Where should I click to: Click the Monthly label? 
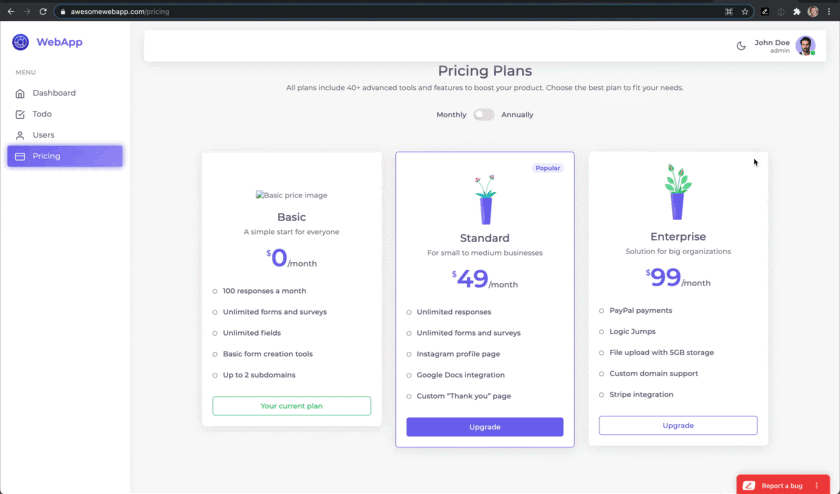pos(451,115)
